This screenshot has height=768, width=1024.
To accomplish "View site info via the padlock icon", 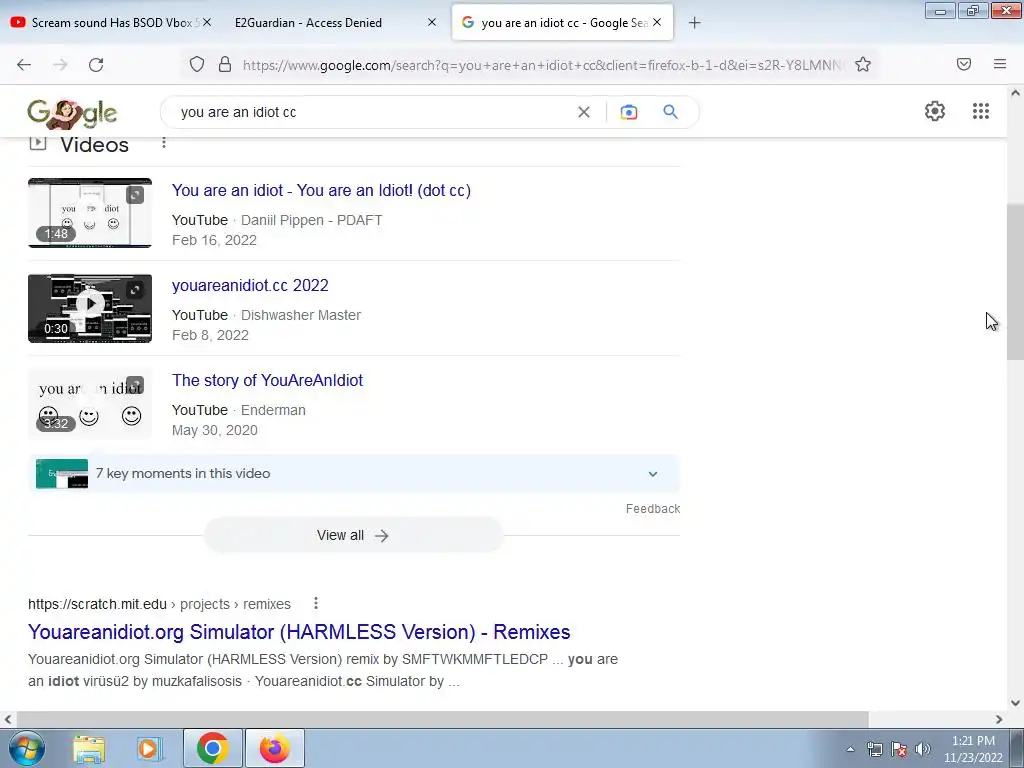I will (x=225, y=64).
